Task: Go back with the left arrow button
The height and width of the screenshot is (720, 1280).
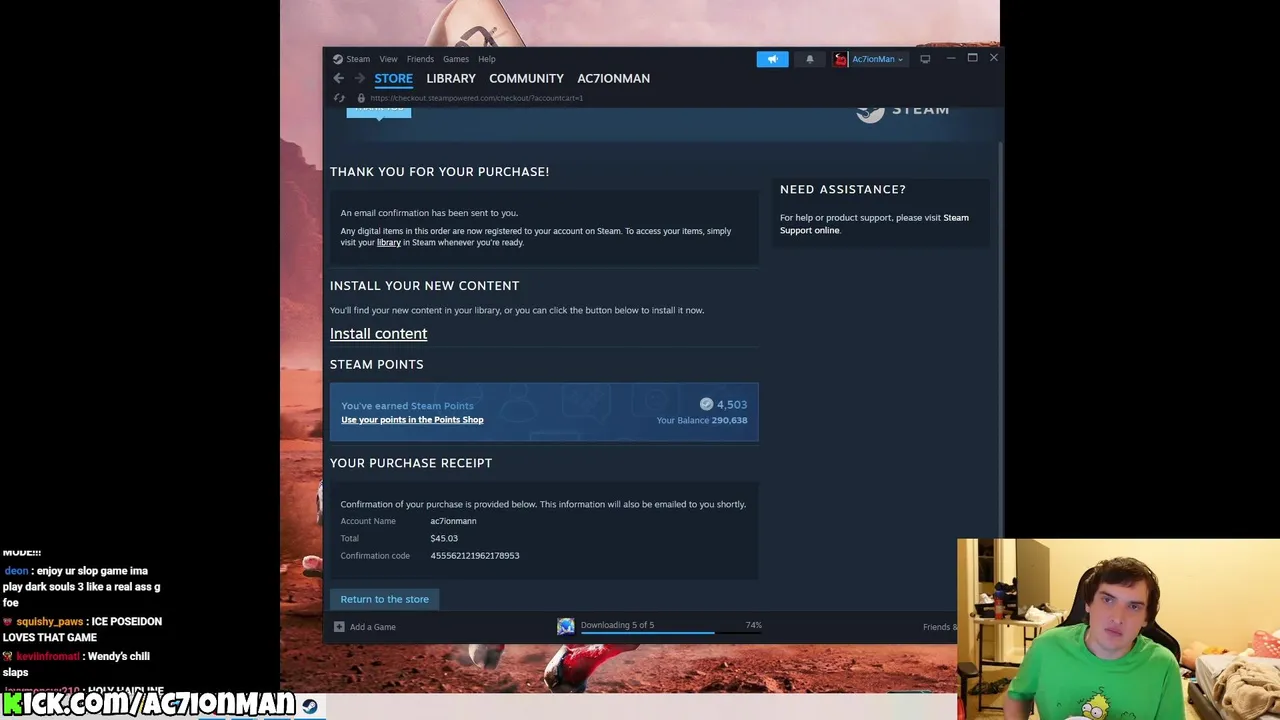Action: 339,78
